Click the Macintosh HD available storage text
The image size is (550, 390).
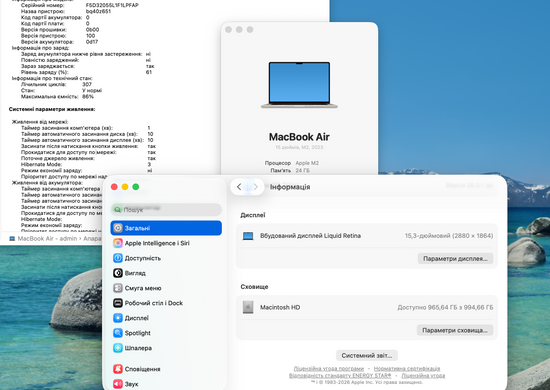pyautogui.click(x=445, y=308)
